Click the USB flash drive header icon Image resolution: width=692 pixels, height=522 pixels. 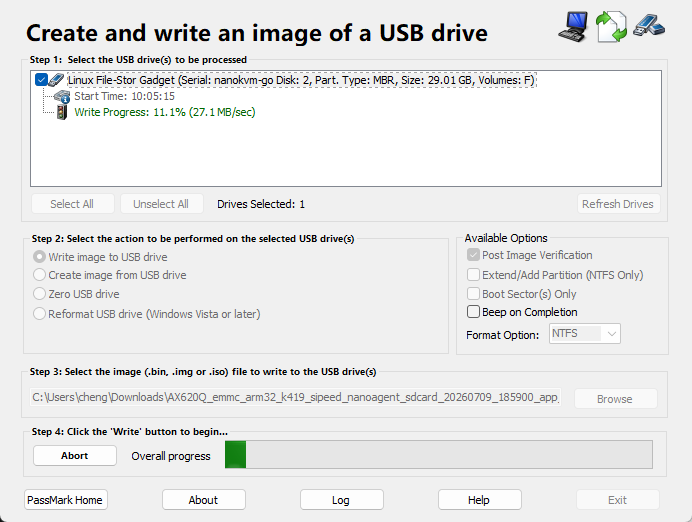[649, 25]
